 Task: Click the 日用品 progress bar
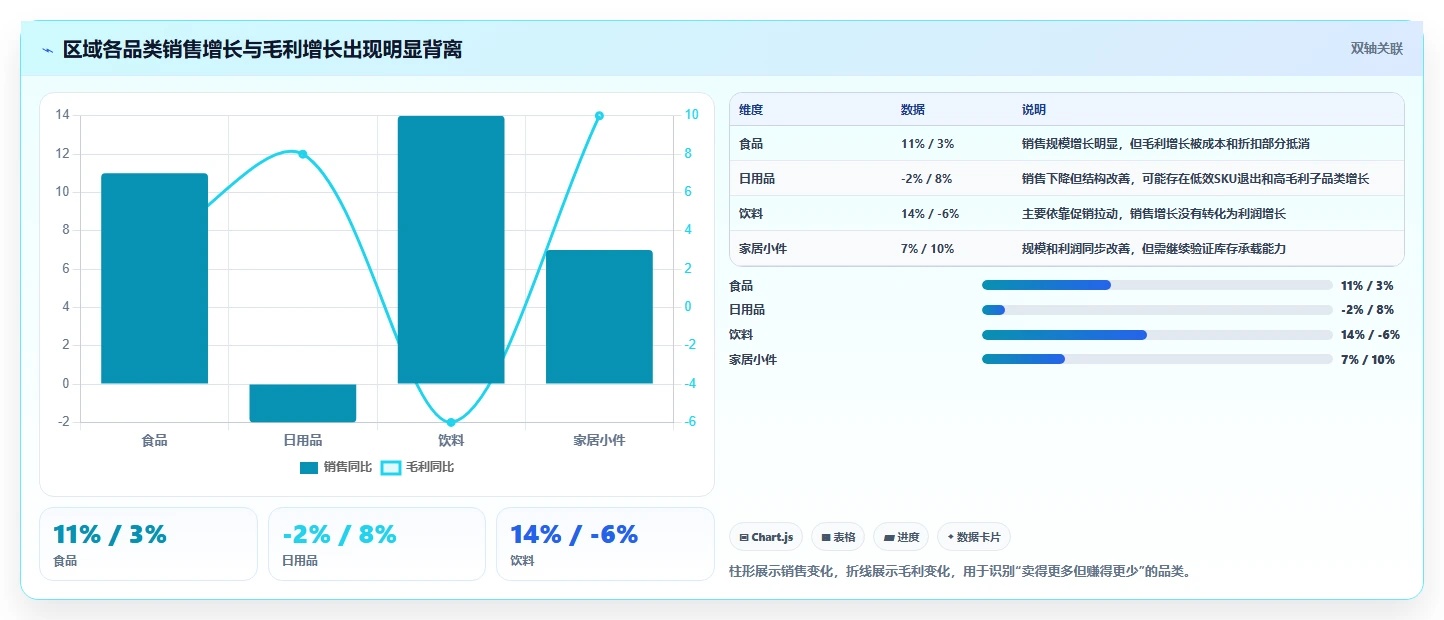point(1157,310)
